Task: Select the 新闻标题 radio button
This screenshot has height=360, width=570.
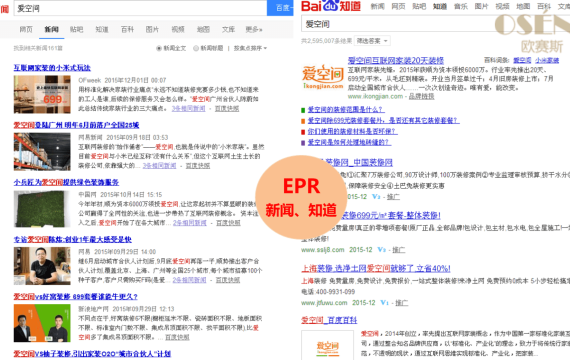Action: coord(196,48)
